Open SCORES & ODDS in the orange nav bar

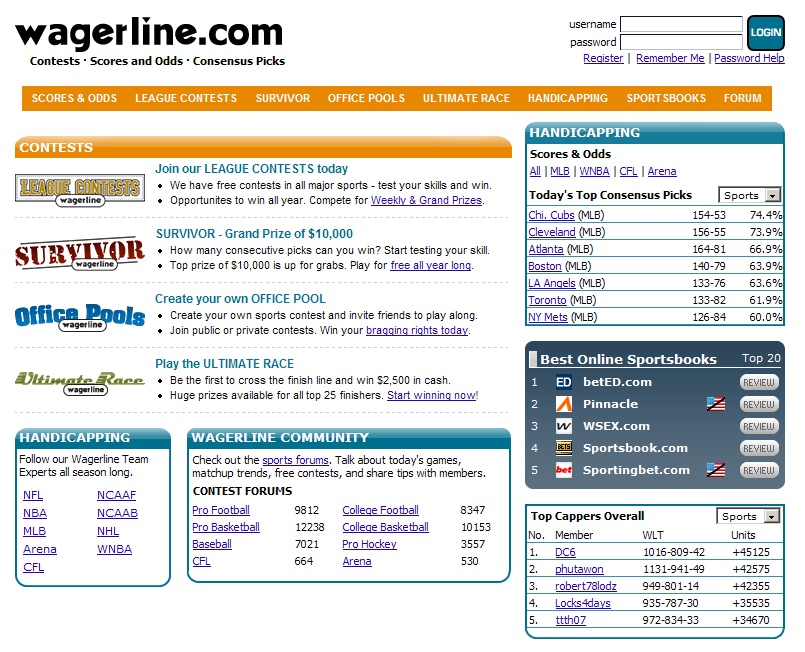[x=74, y=98]
